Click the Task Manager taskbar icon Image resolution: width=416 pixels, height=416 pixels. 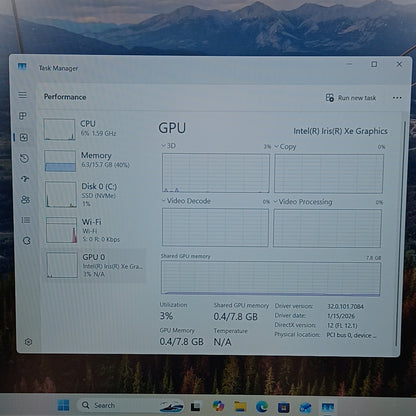point(328,407)
